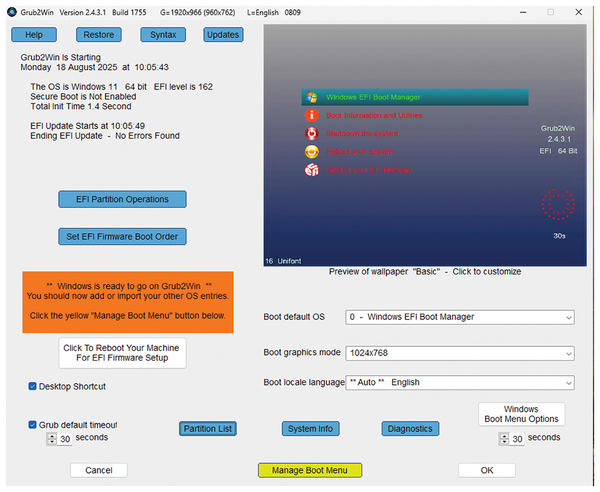The height and width of the screenshot is (492, 600).
Task: Click the Windows logo icon in preview
Action: coord(313,97)
